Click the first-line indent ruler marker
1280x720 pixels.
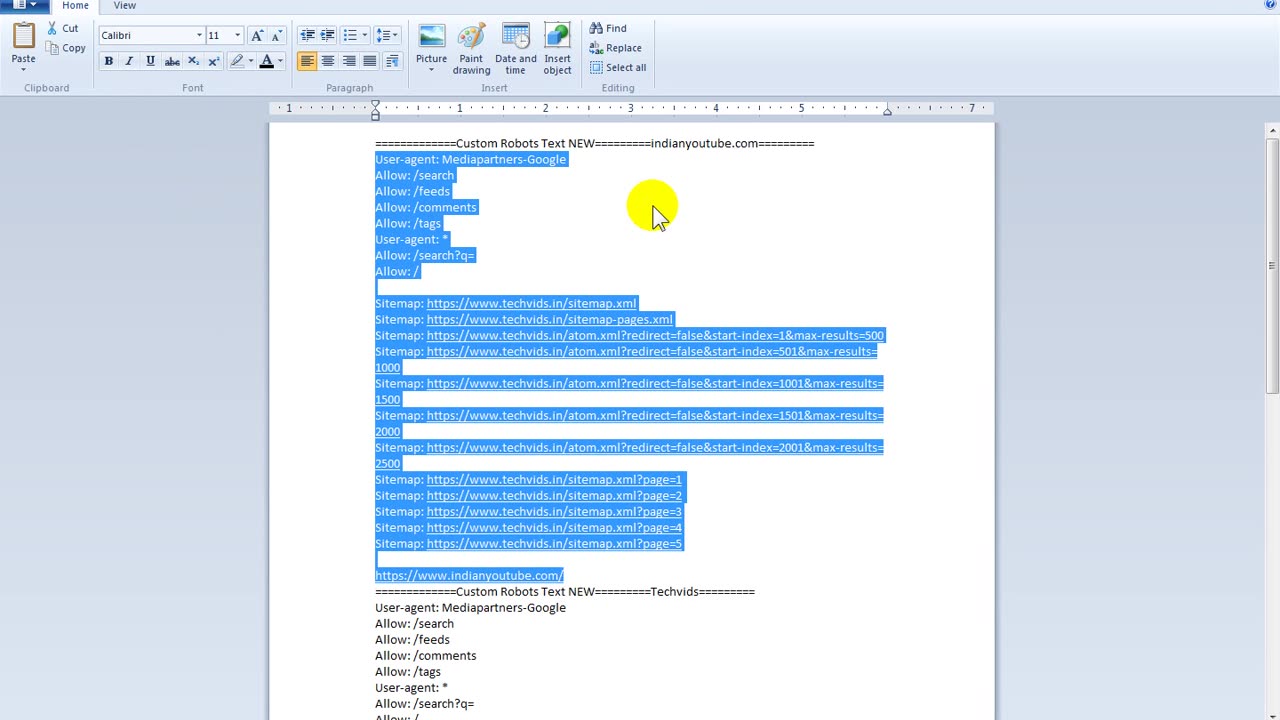[375, 104]
